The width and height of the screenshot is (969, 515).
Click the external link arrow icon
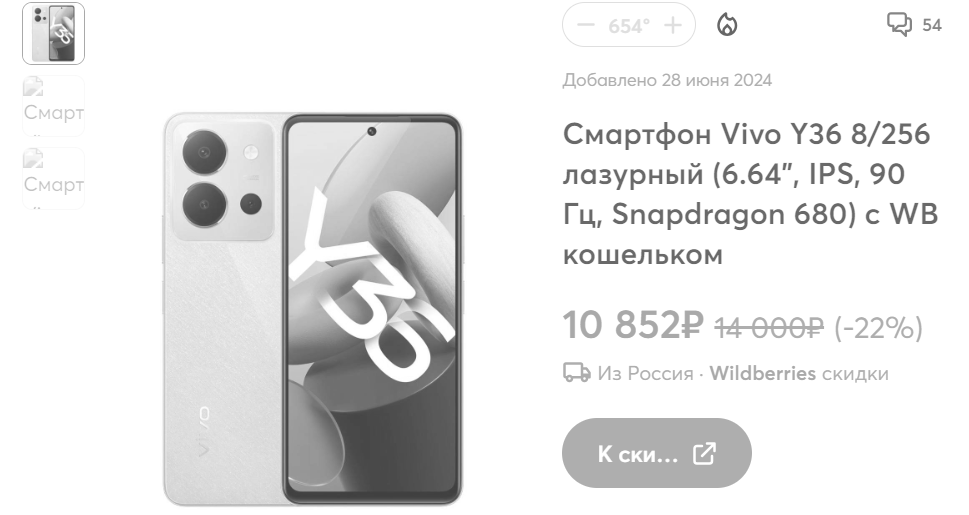(x=704, y=454)
